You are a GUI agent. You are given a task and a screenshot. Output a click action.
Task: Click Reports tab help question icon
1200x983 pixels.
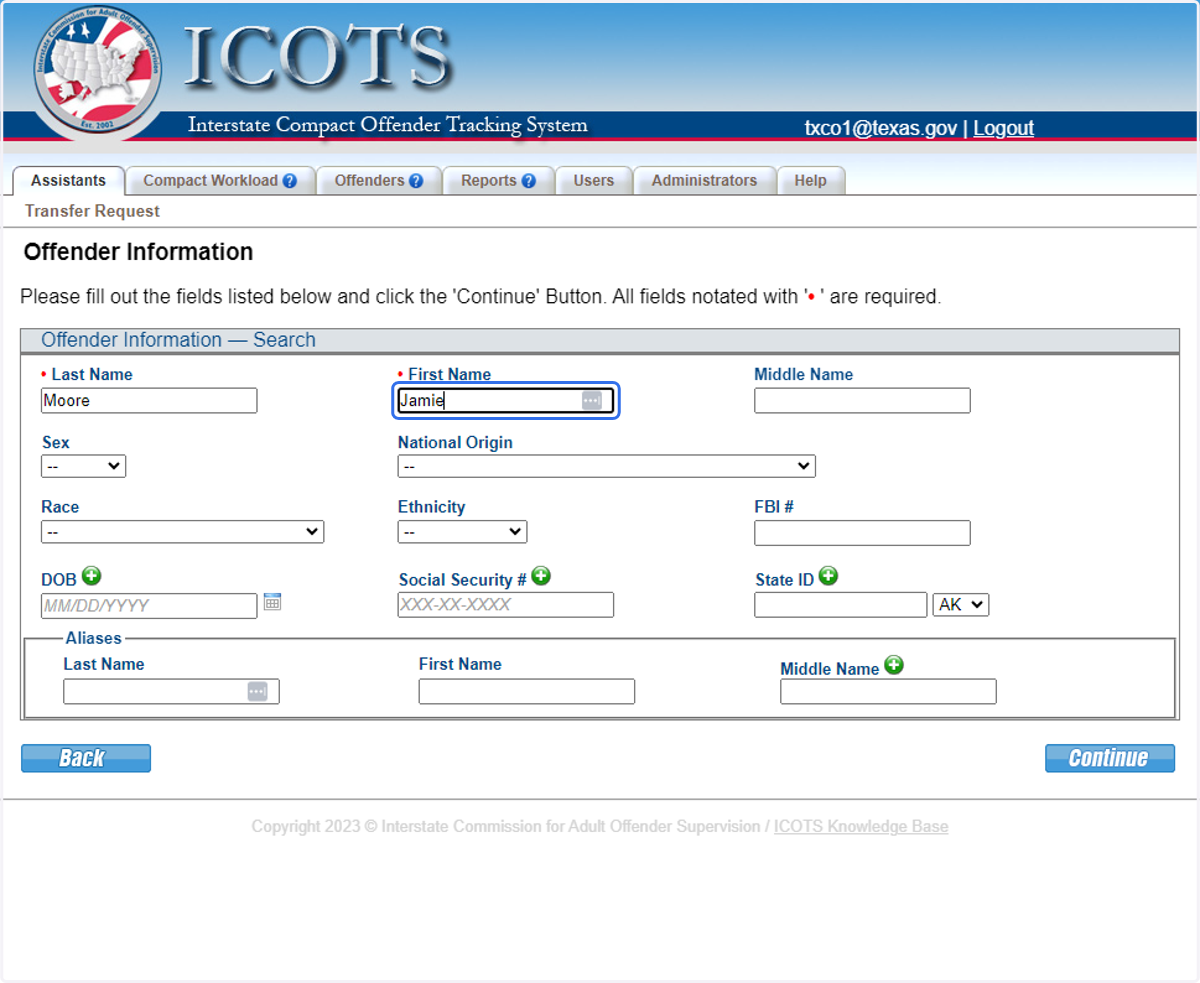tap(529, 181)
